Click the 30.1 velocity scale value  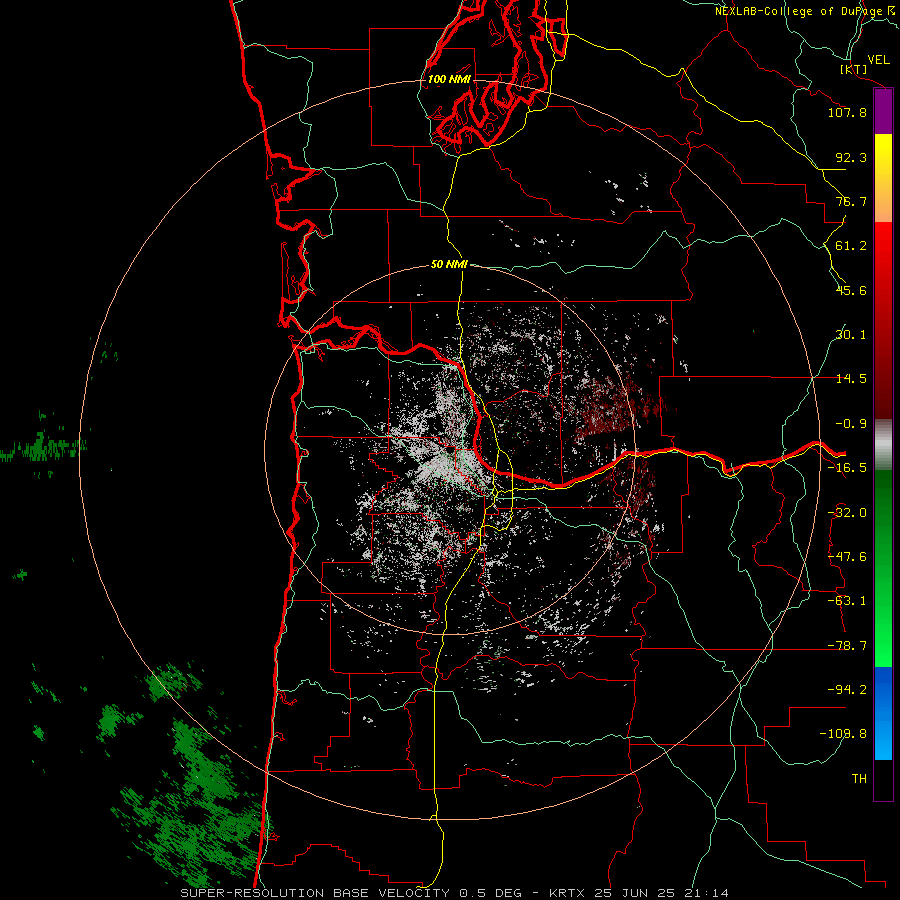(851, 335)
